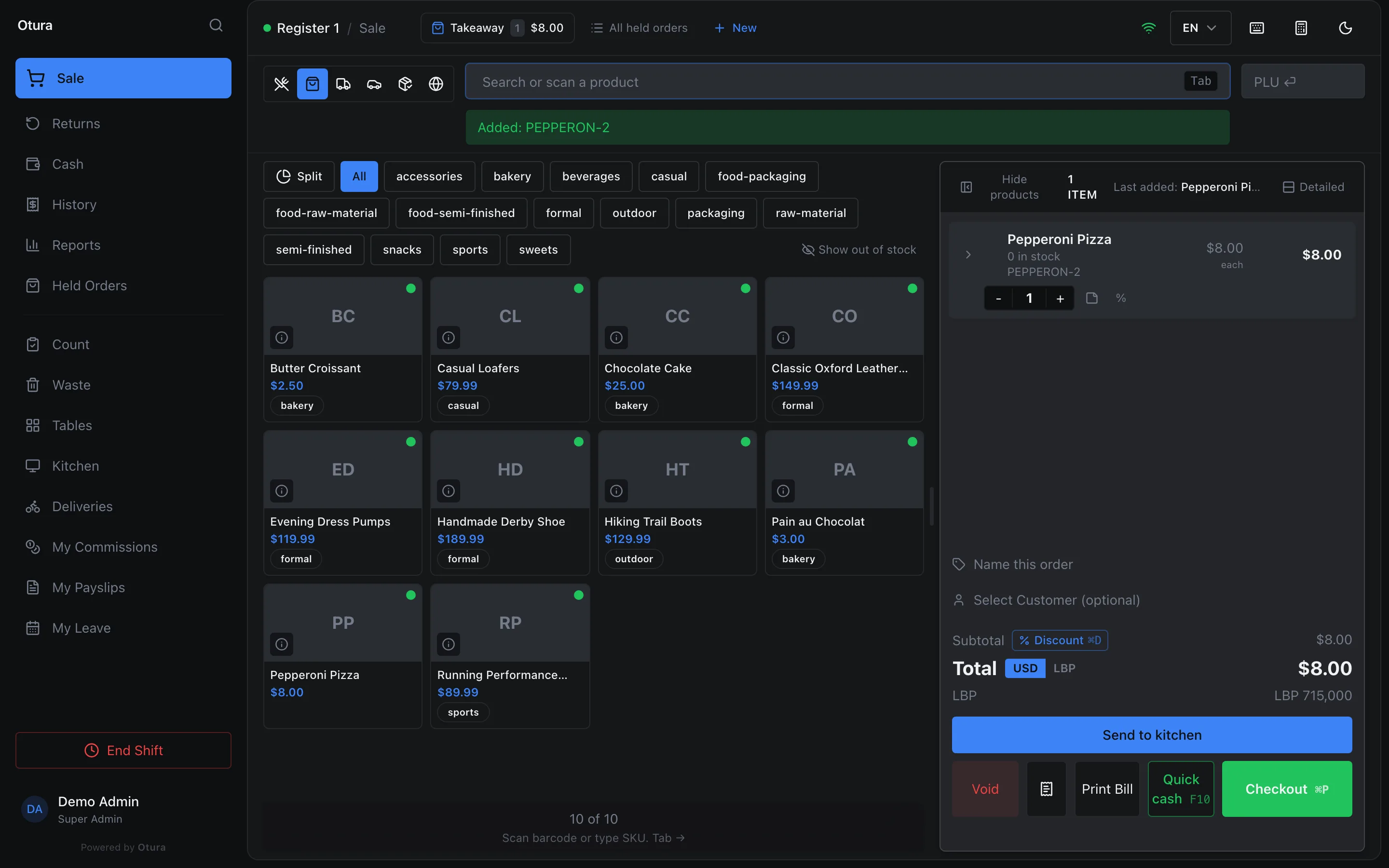Open Kitchen in the sidebar
1389x868 pixels.
123,465
